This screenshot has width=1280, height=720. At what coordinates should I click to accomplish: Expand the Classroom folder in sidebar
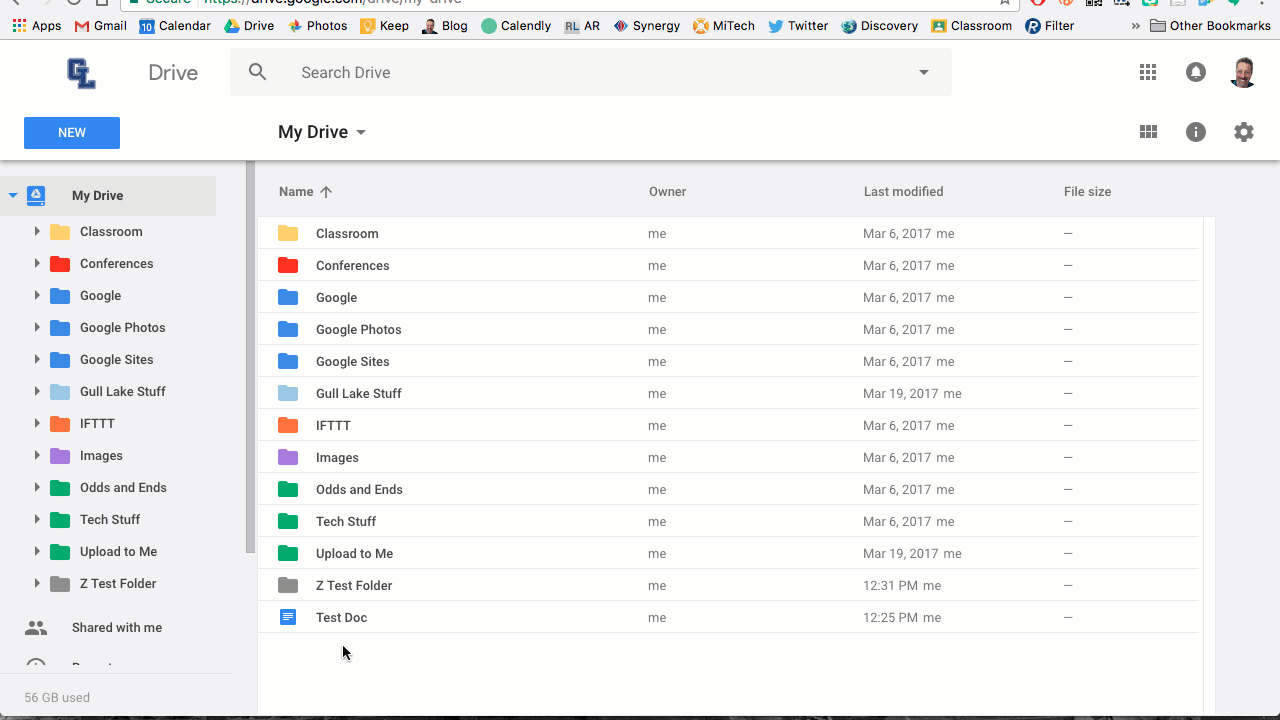(x=37, y=232)
